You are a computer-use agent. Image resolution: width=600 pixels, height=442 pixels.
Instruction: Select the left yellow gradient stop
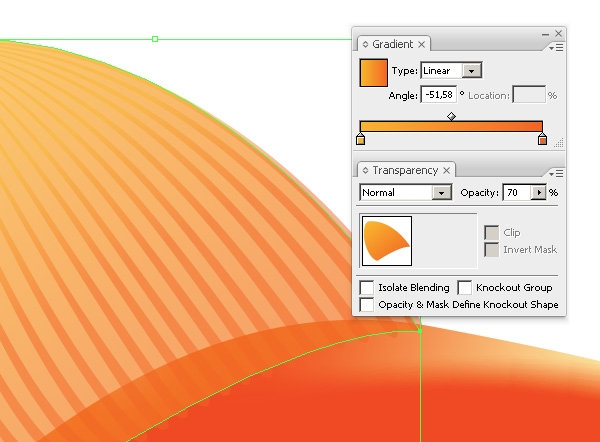(360, 139)
